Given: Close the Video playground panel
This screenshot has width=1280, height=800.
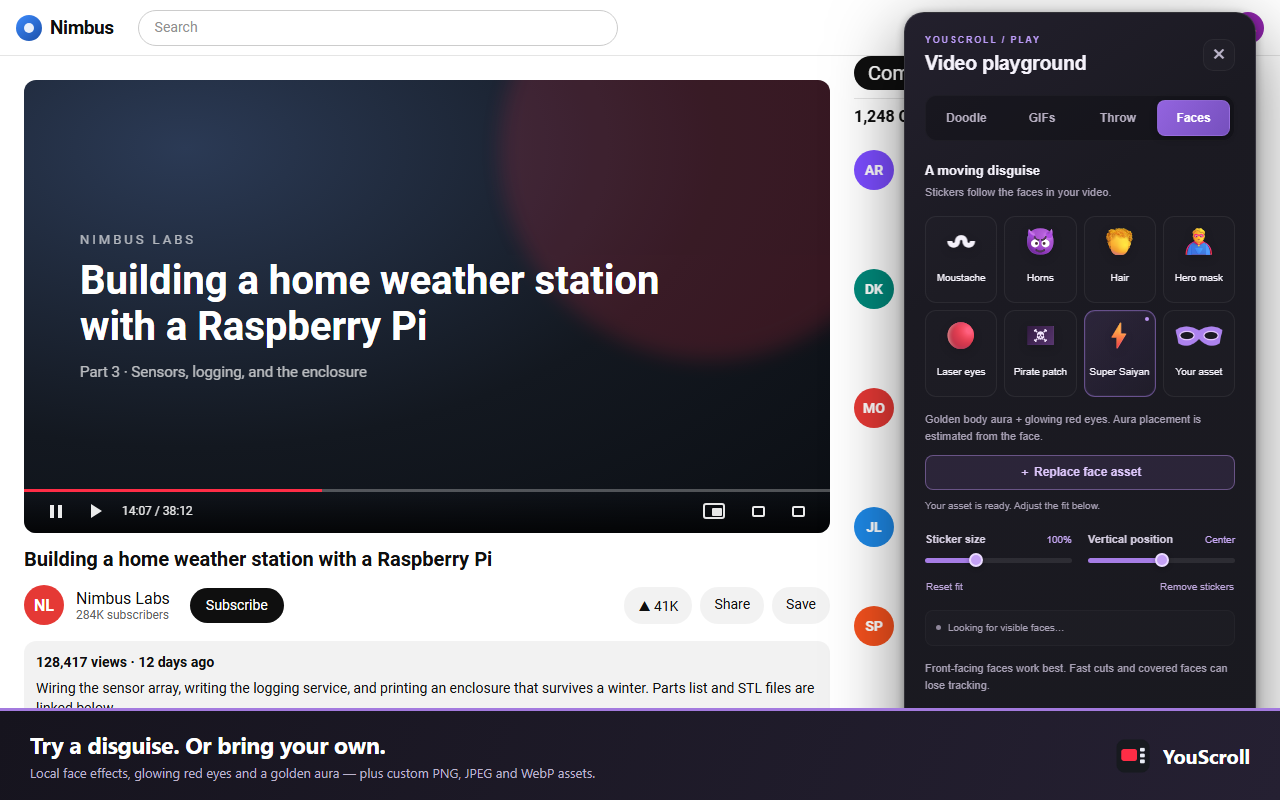Looking at the screenshot, I should [1219, 54].
